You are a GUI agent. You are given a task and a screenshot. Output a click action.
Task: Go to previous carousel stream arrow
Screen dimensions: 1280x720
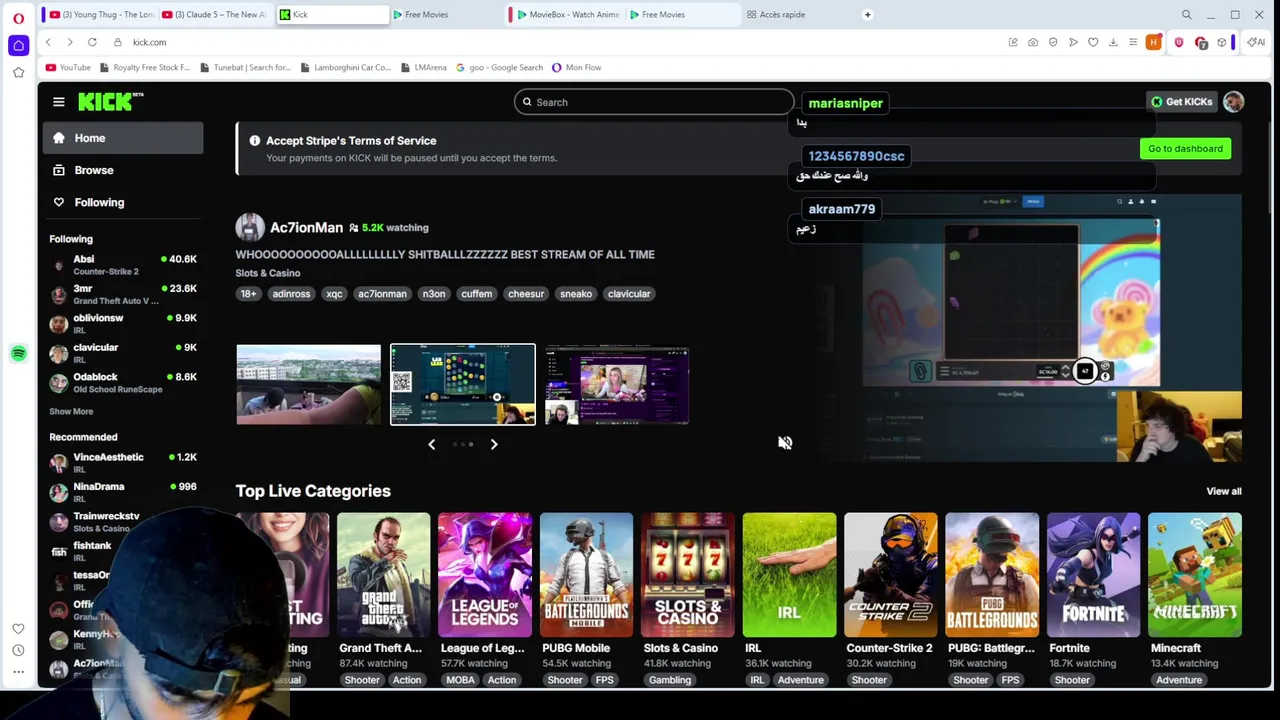click(432, 444)
